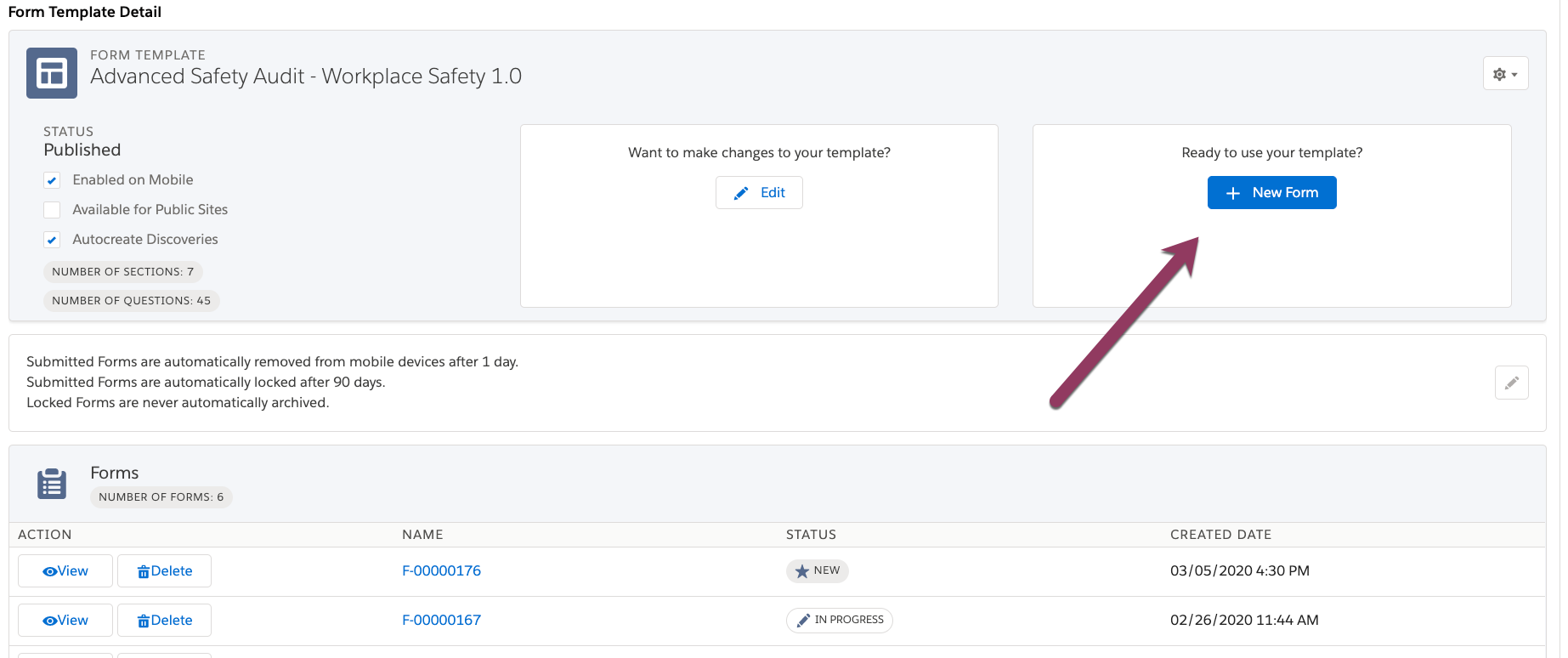Click the NUMBER OF QUESTIONS: 45 pill
Image resolution: width=1568 pixels, height=658 pixels.
point(132,301)
